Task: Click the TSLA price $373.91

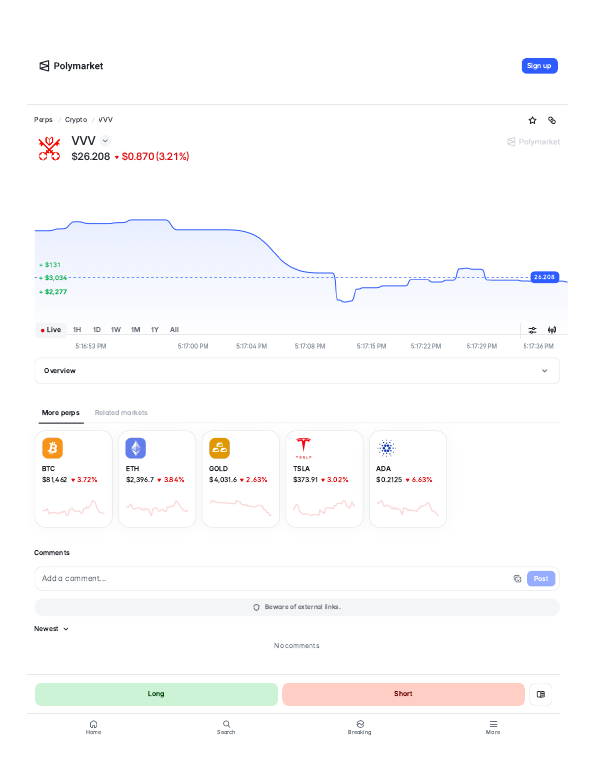Action: pos(305,480)
